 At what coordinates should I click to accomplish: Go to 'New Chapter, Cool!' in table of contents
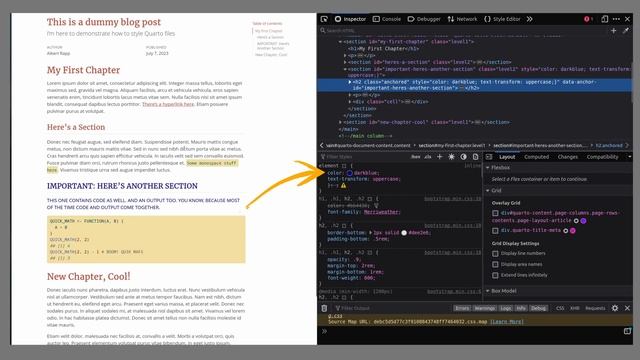point(271,55)
